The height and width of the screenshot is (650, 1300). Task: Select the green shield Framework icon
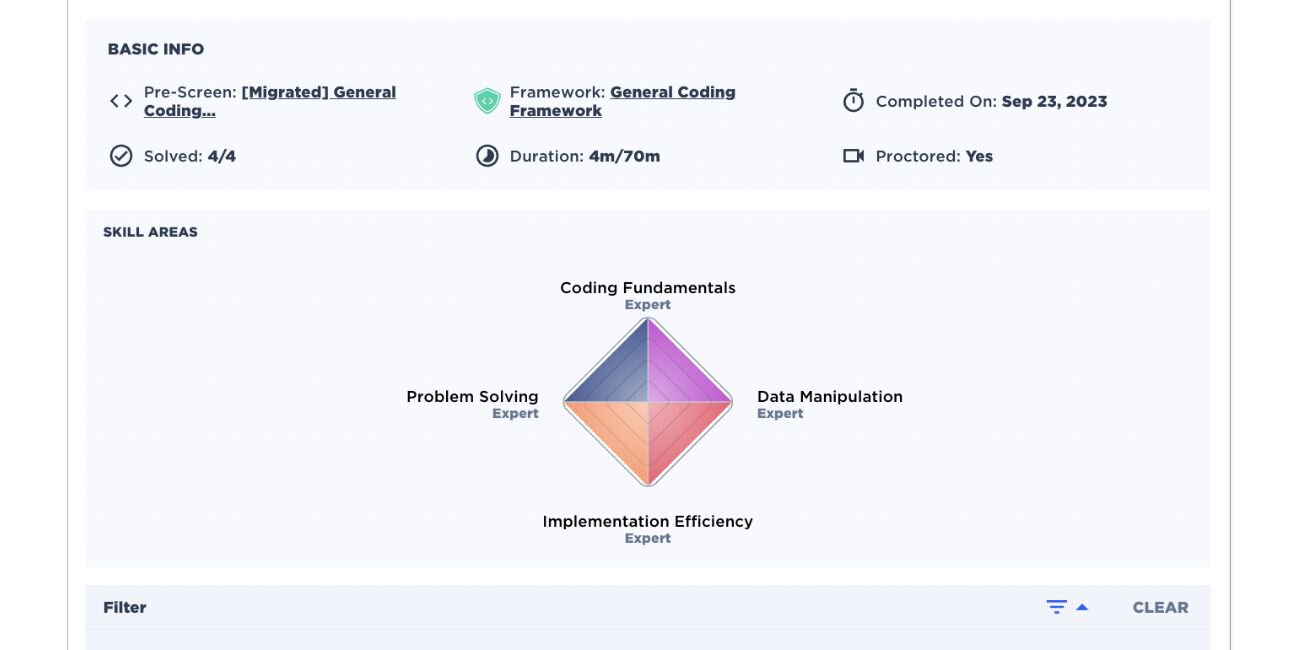pyautogui.click(x=487, y=100)
